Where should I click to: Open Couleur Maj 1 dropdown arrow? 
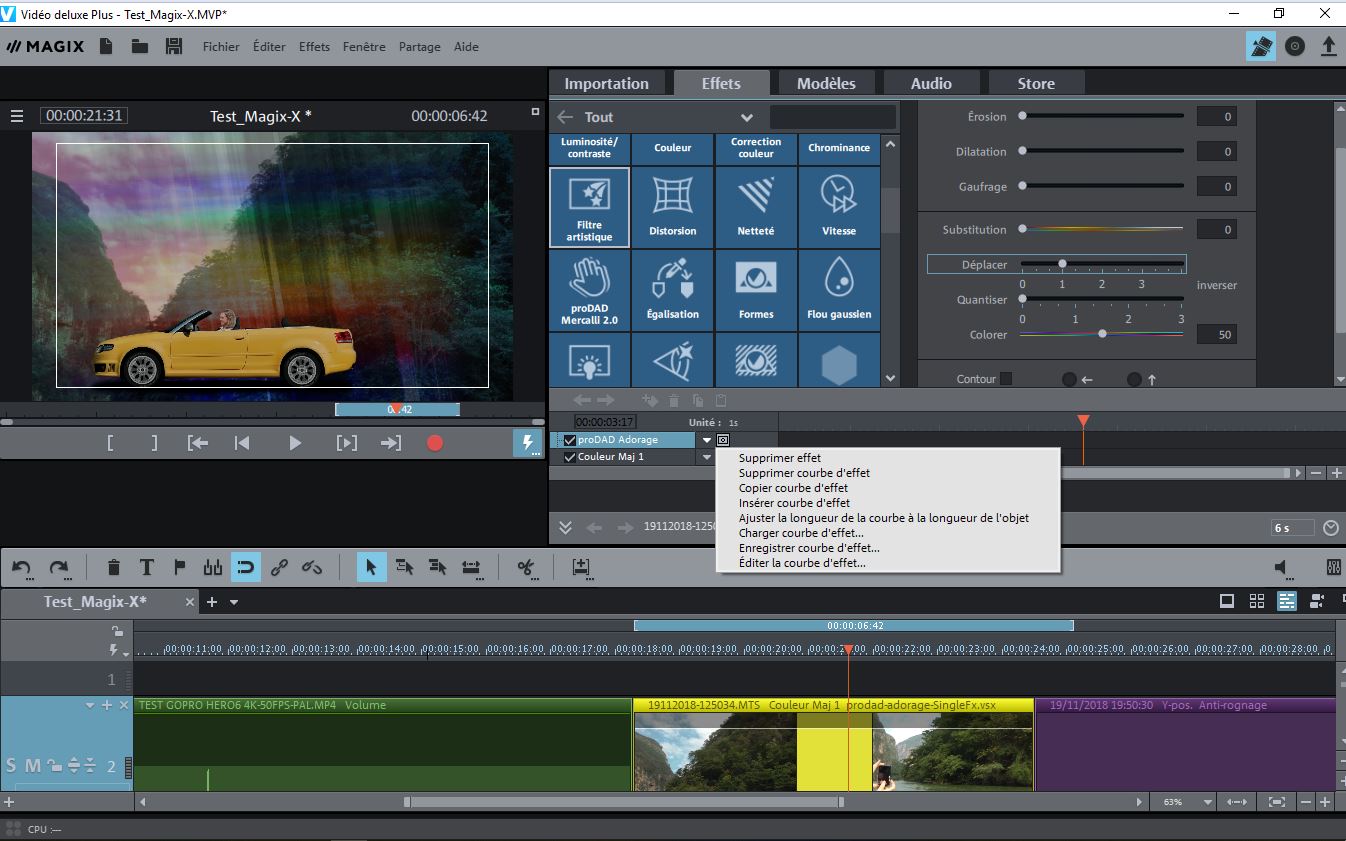707,457
